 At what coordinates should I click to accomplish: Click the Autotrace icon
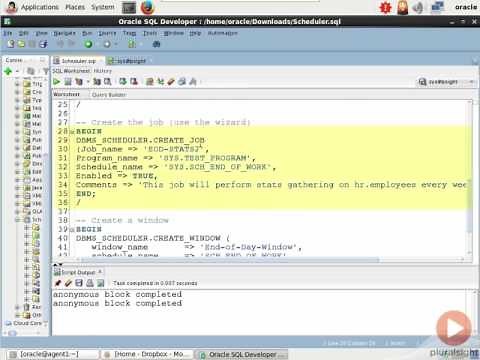point(97,82)
